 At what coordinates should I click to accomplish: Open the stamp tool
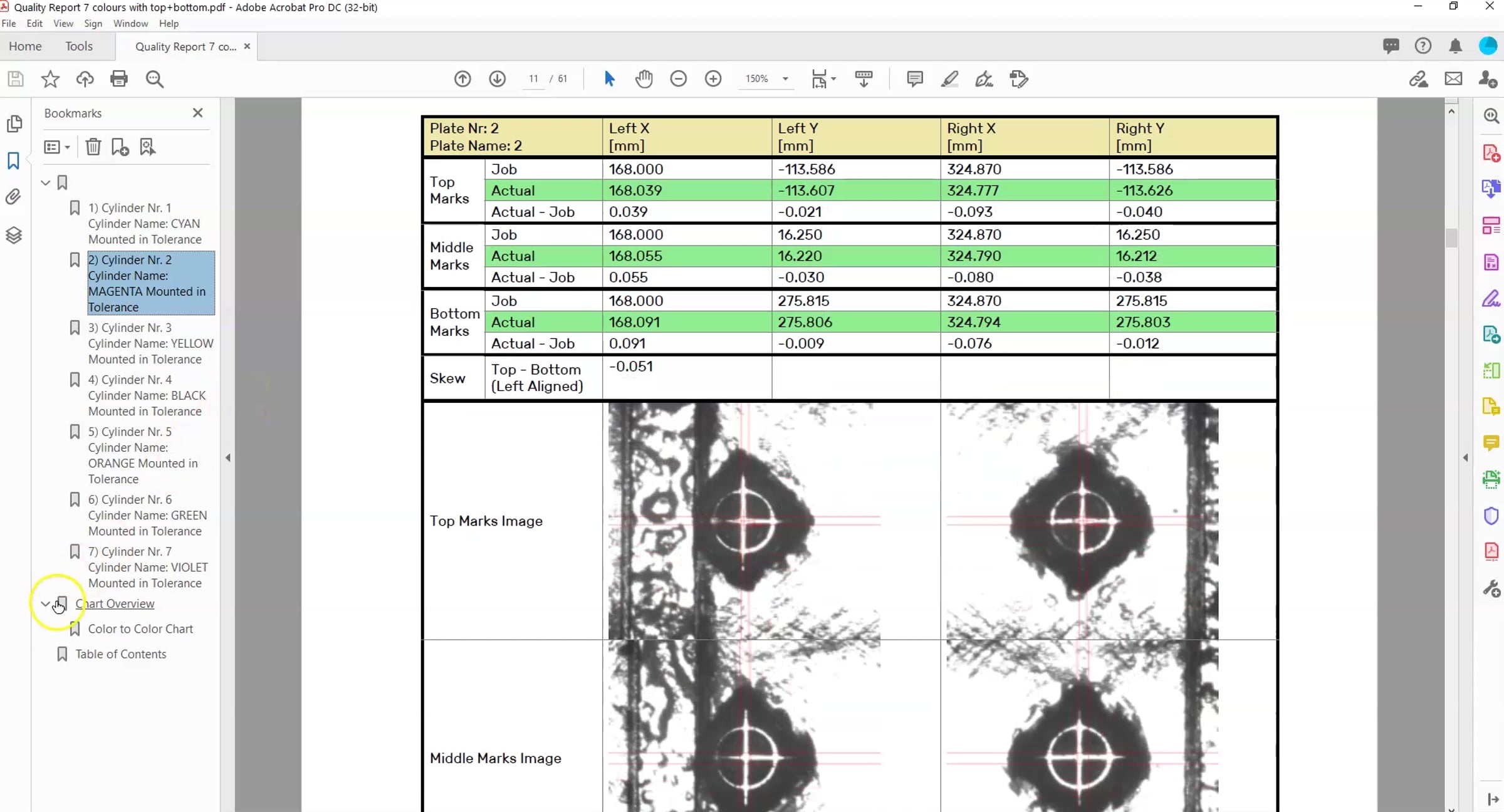tap(1019, 79)
